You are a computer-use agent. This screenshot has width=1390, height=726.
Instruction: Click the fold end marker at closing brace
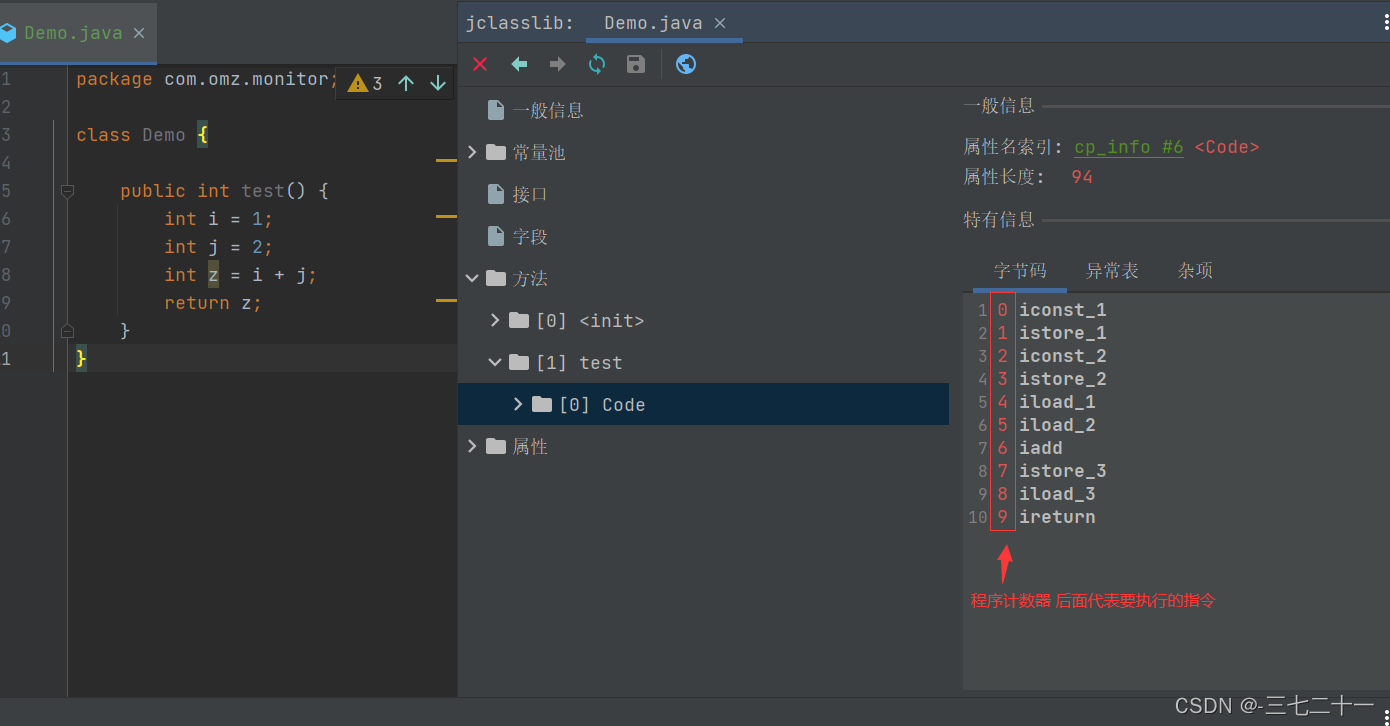(67, 330)
